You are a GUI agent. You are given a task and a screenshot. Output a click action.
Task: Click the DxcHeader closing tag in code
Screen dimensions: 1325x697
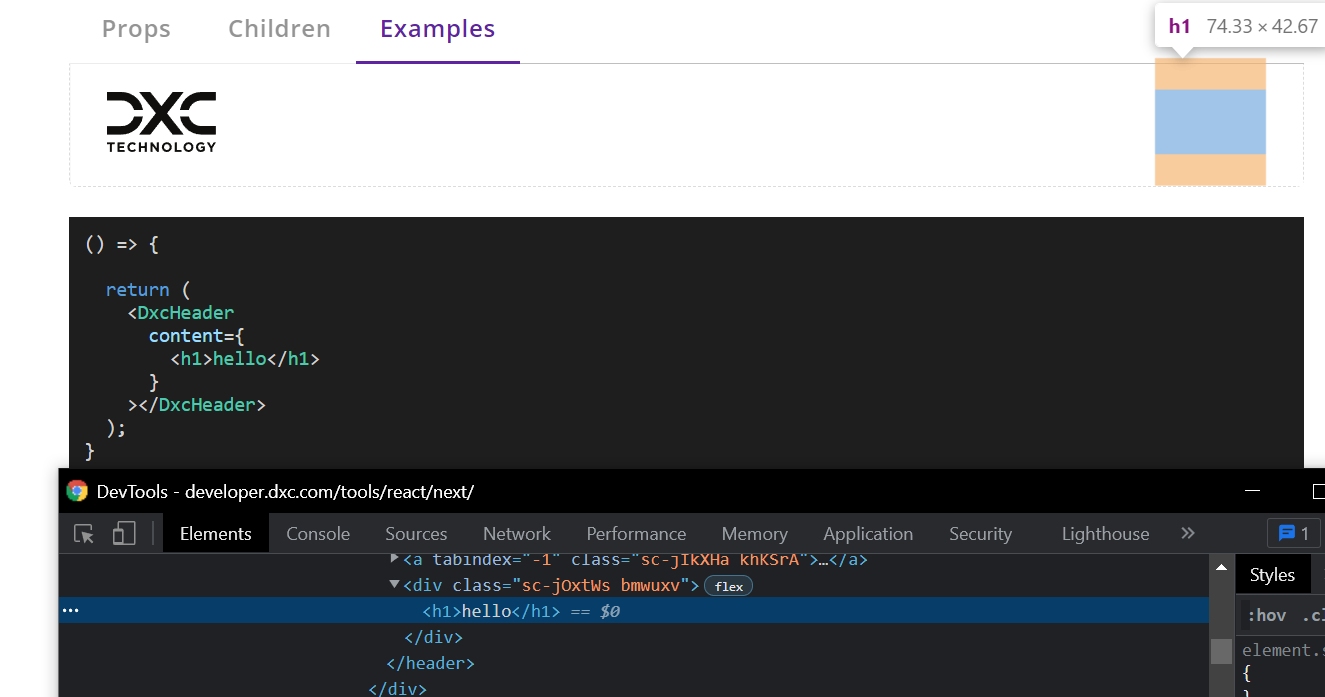(197, 405)
